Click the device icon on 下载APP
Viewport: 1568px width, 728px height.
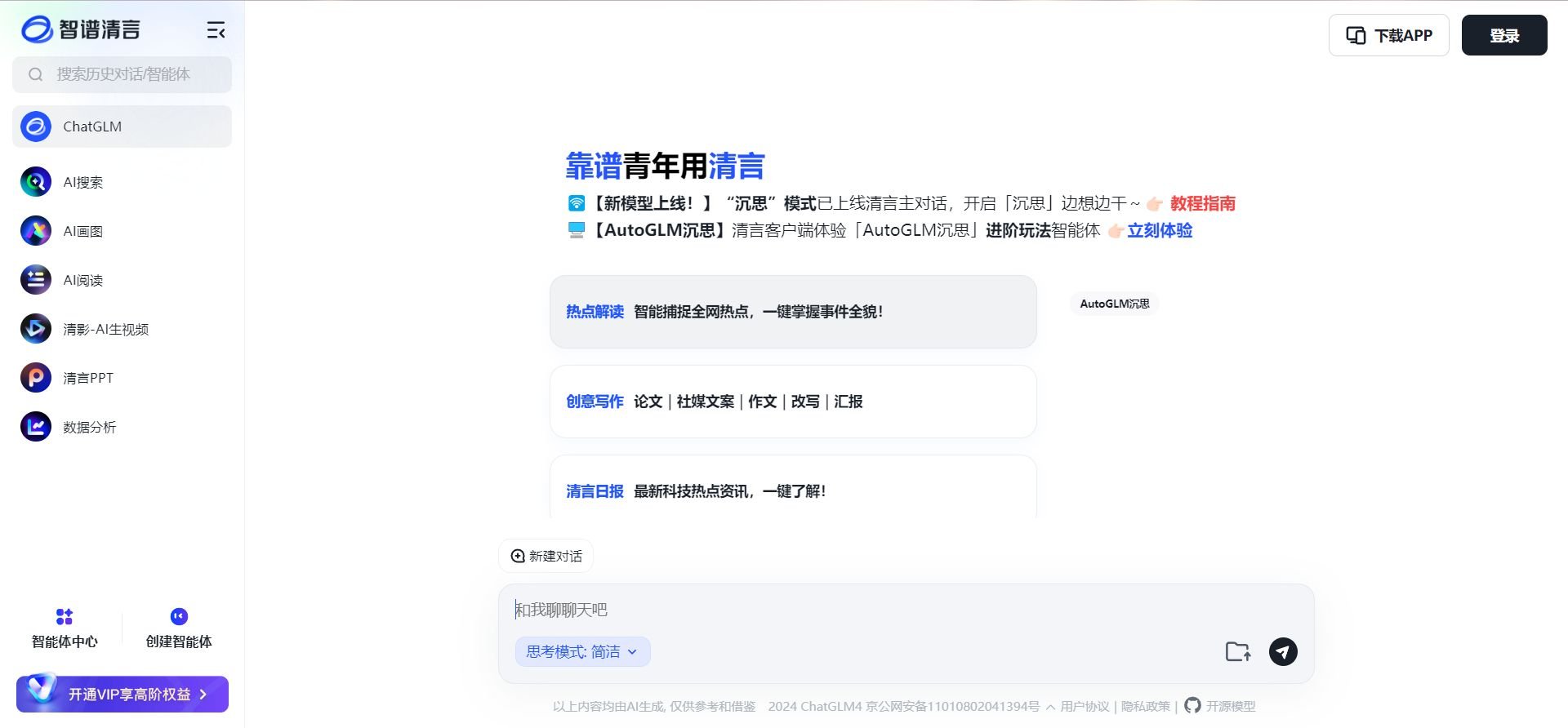pyautogui.click(x=1356, y=35)
